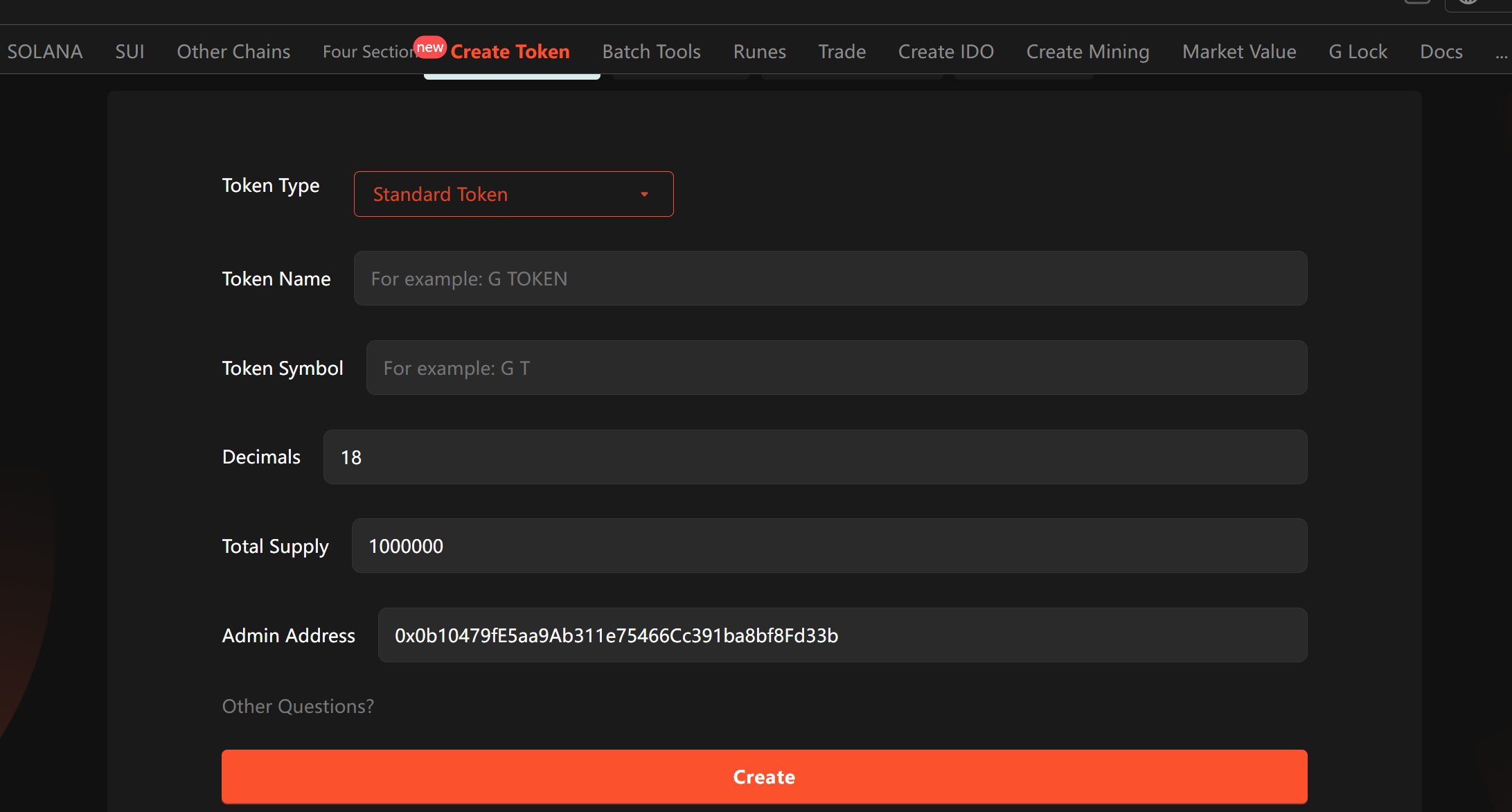Open the Docs link
Screen dimensions: 1512x812
coord(1441,51)
